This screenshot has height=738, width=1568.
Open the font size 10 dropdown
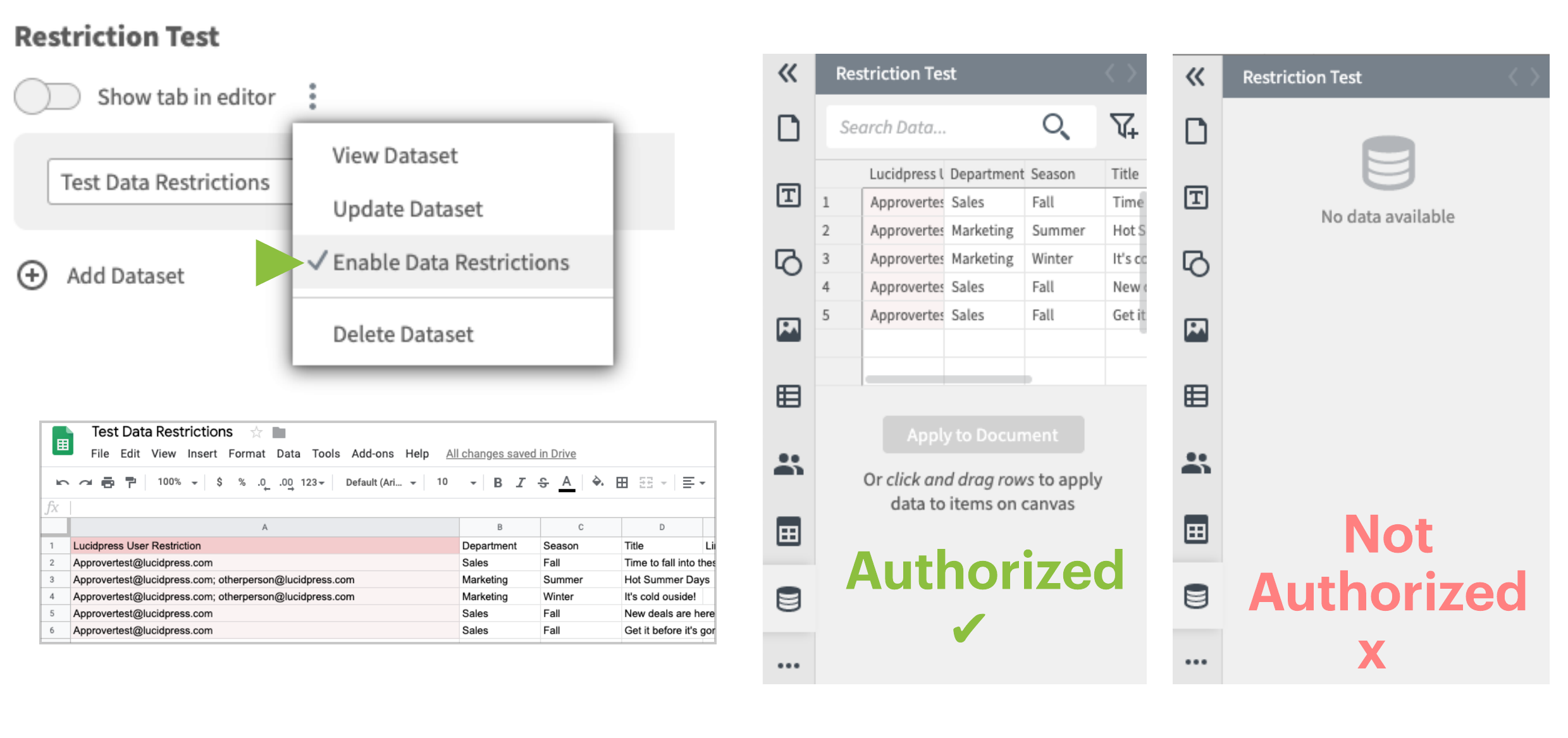pos(456,483)
